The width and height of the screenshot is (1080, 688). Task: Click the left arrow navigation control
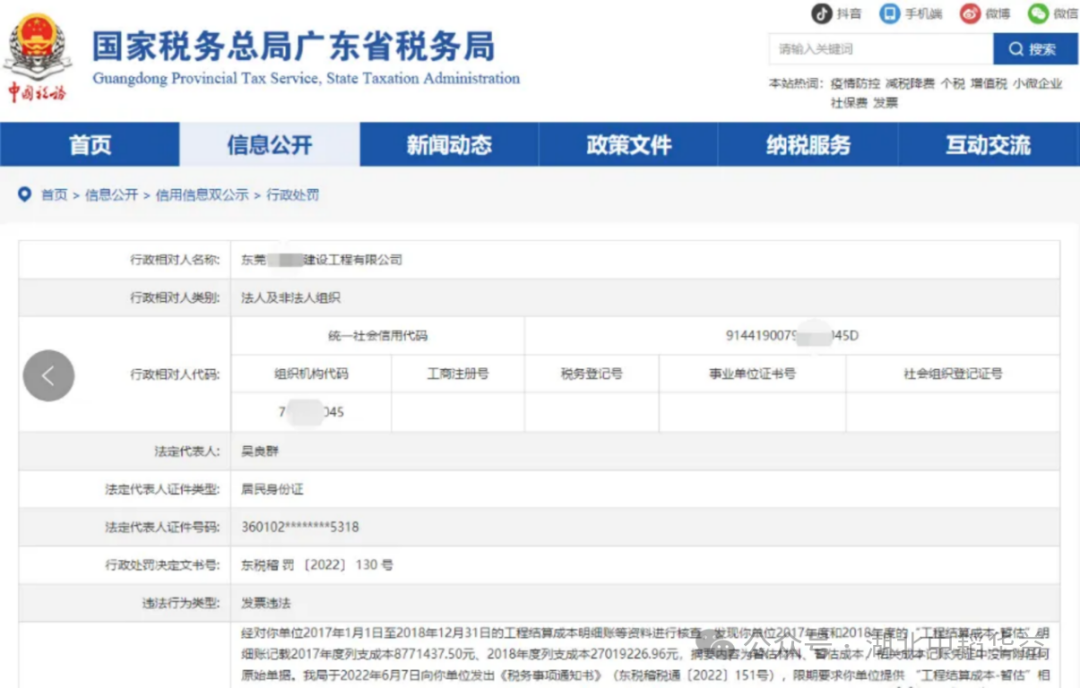(48, 376)
